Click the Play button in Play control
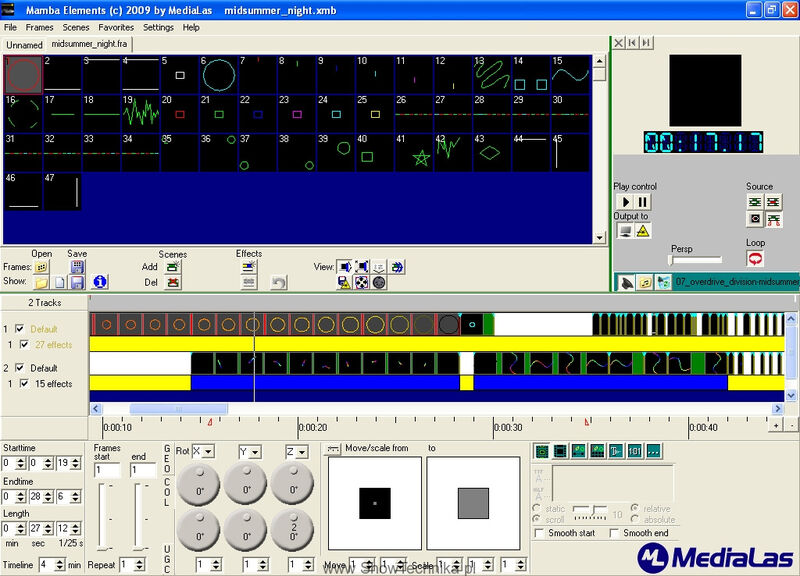The image size is (800, 576). click(625, 202)
